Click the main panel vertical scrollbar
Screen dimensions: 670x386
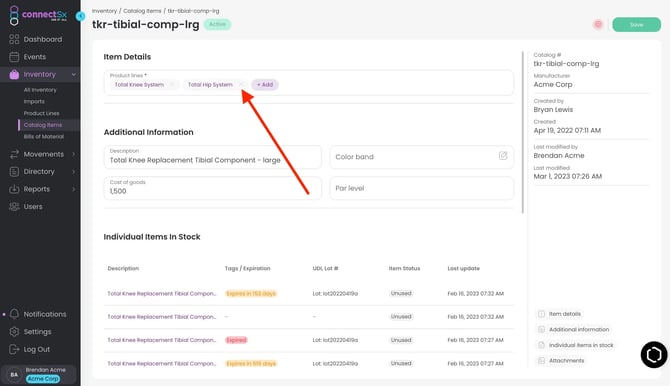click(523, 133)
